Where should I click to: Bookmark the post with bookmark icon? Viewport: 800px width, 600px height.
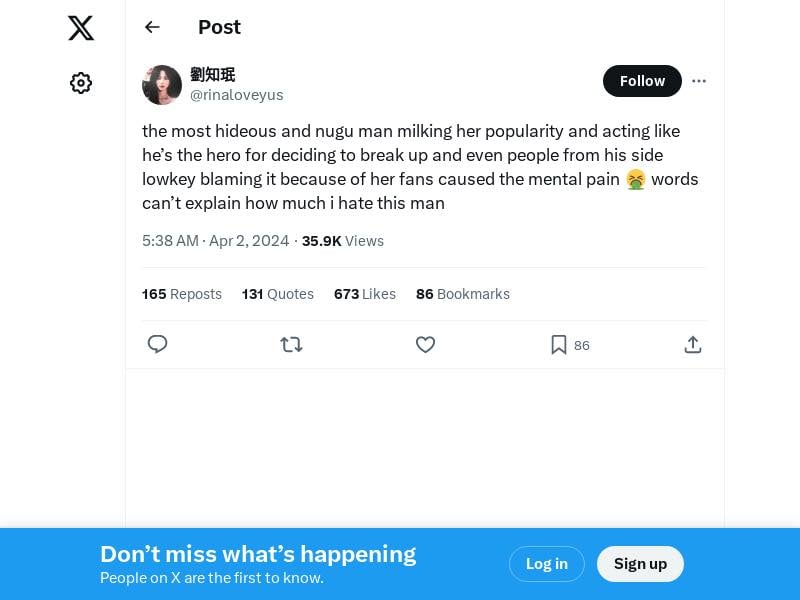coord(559,345)
